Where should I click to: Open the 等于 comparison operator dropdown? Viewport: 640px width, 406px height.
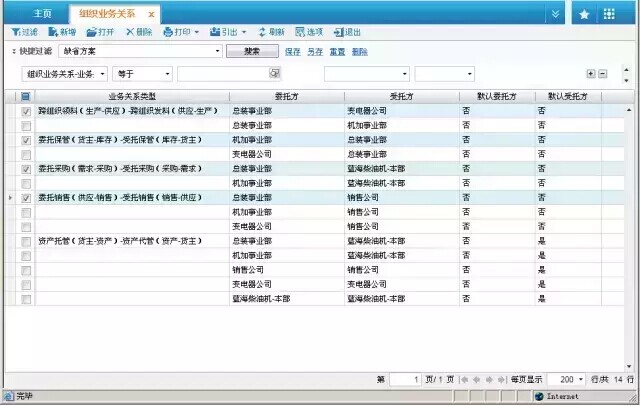coord(167,74)
